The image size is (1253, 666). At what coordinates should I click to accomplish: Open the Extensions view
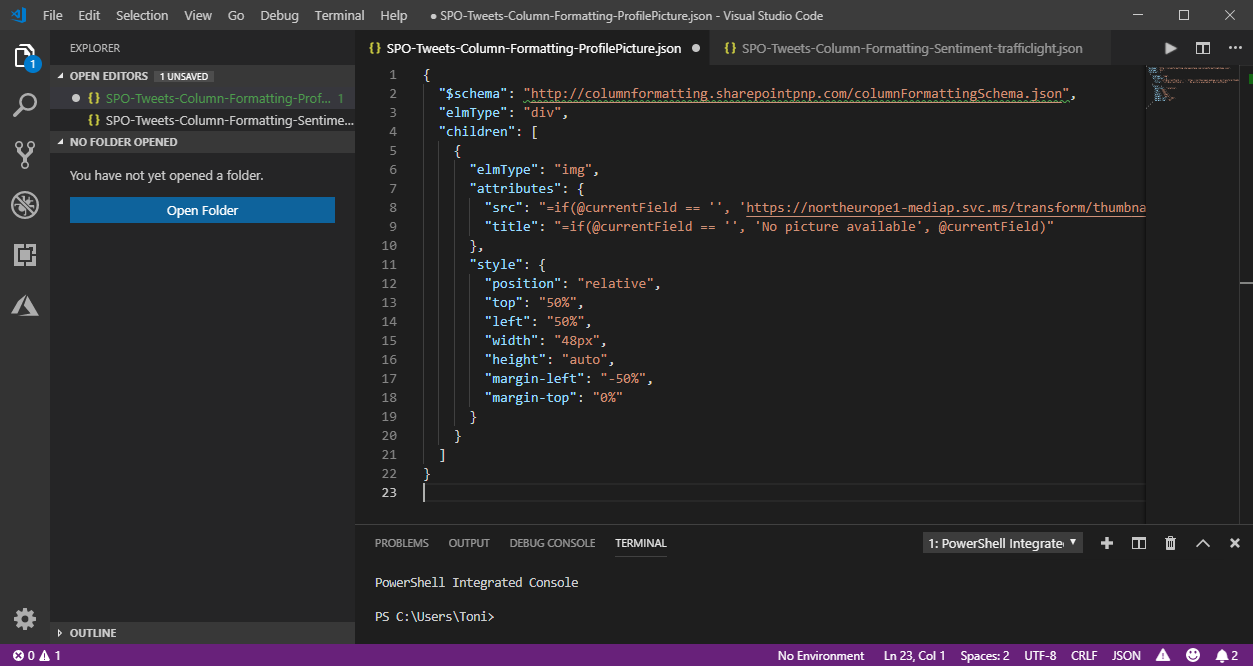pos(25,255)
